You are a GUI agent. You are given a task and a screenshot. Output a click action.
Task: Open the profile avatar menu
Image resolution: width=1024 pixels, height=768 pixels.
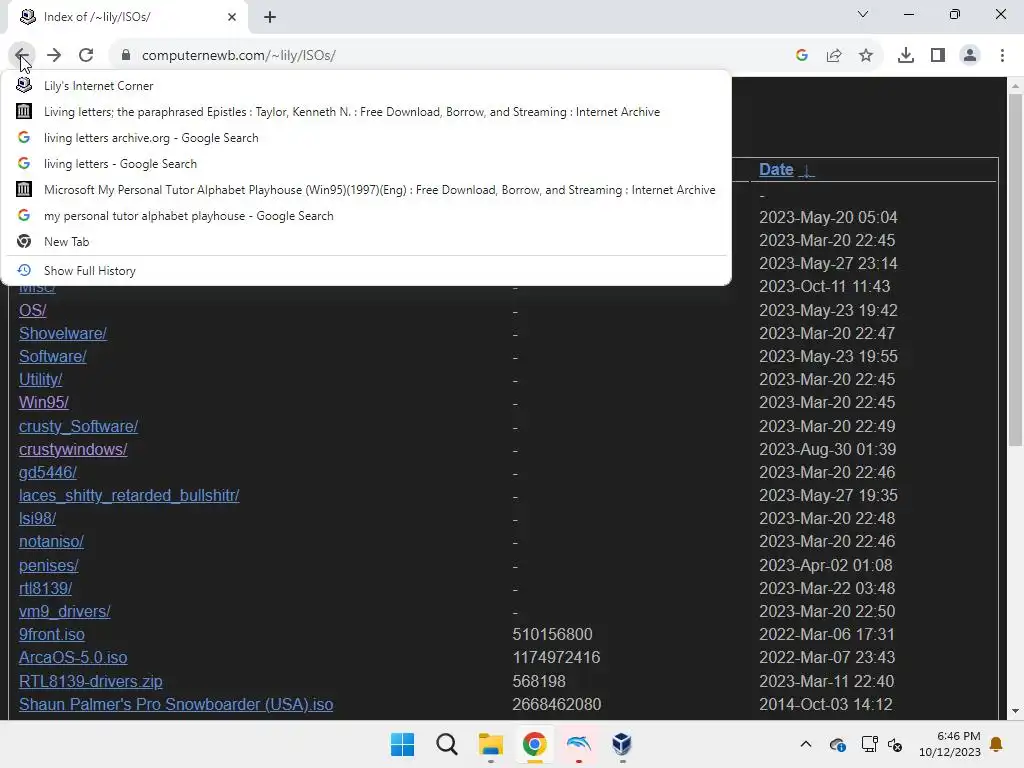click(x=970, y=55)
